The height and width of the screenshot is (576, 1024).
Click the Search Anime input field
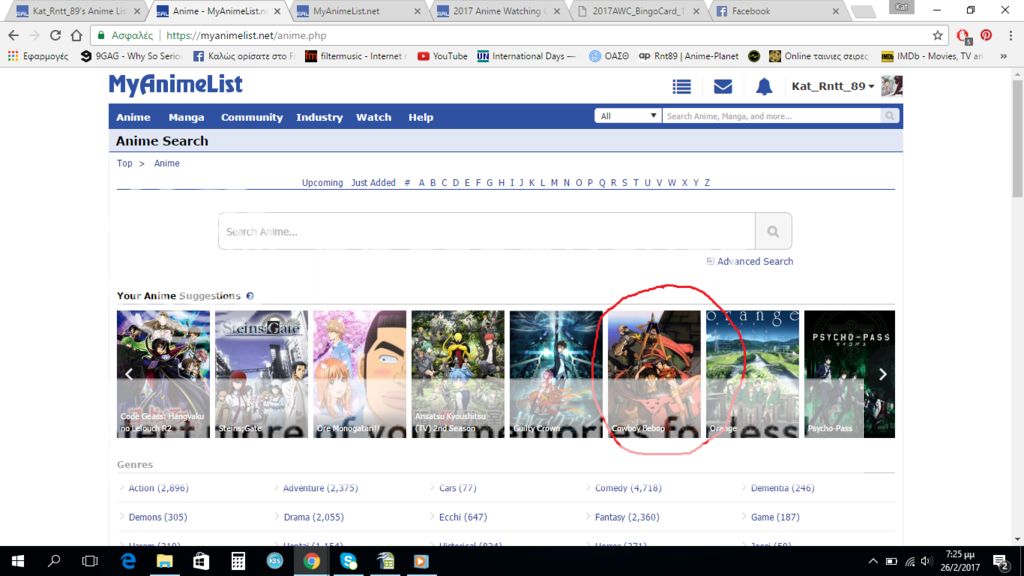[486, 231]
